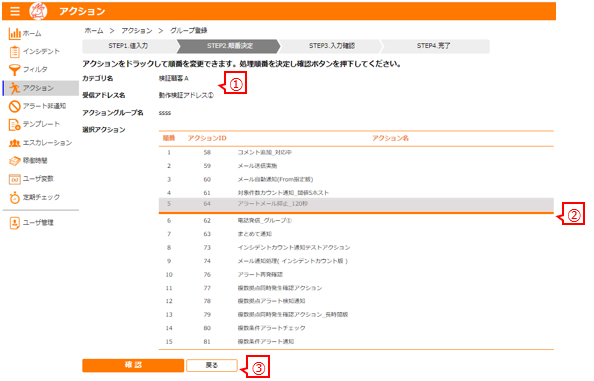Select the STEP1.値入力 step
Image resolution: width=594 pixels, height=381 pixels.
(x=129, y=46)
